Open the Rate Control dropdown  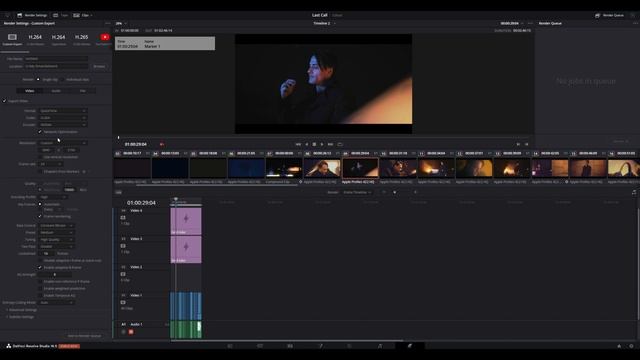[x=56, y=225]
